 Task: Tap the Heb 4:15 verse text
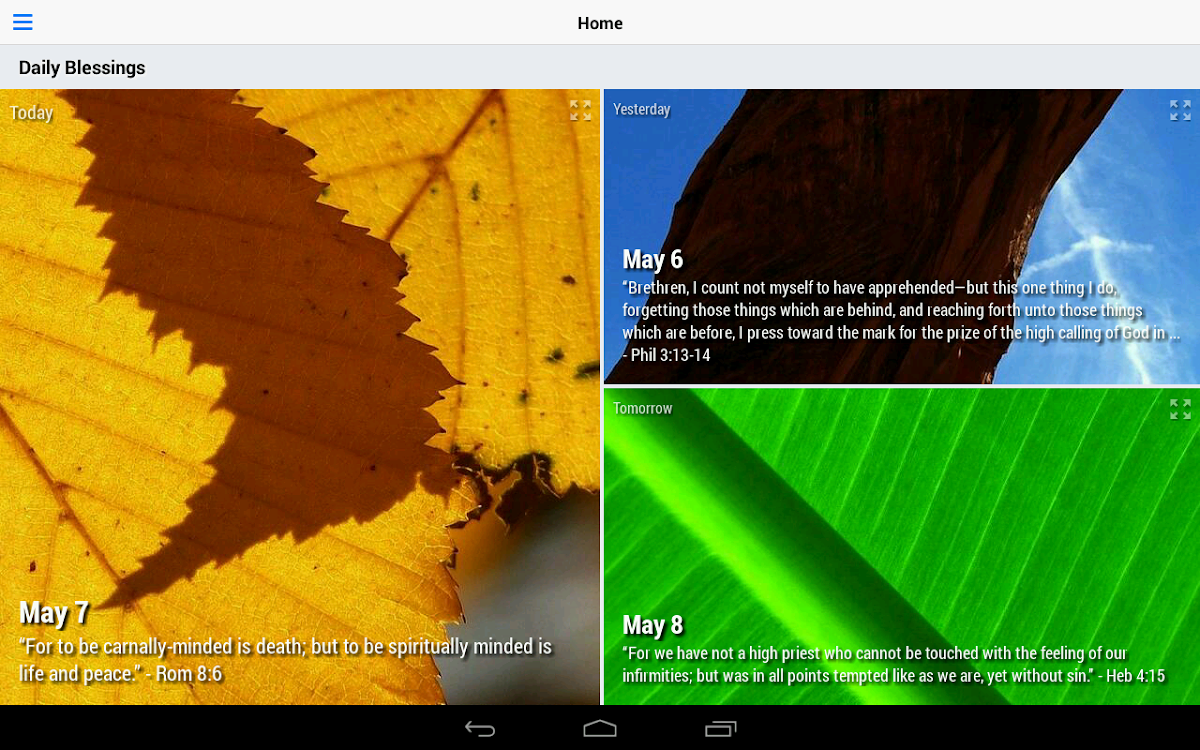pyautogui.click(x=892, y=664)
